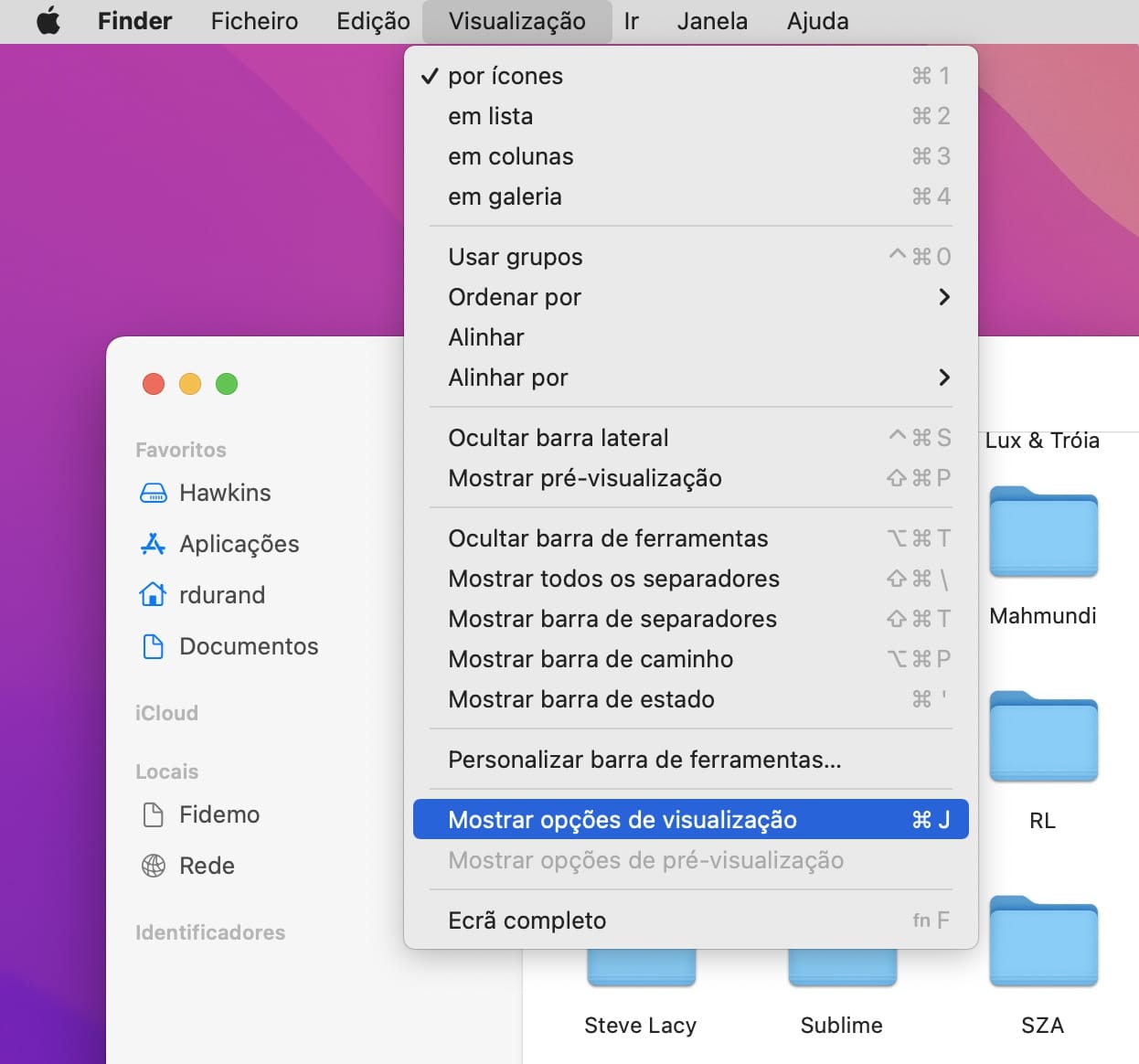The height and width of the screenshot is (1064, 1139).
Task: Open the Apple menu icon
Action: [x=48, y=21]
